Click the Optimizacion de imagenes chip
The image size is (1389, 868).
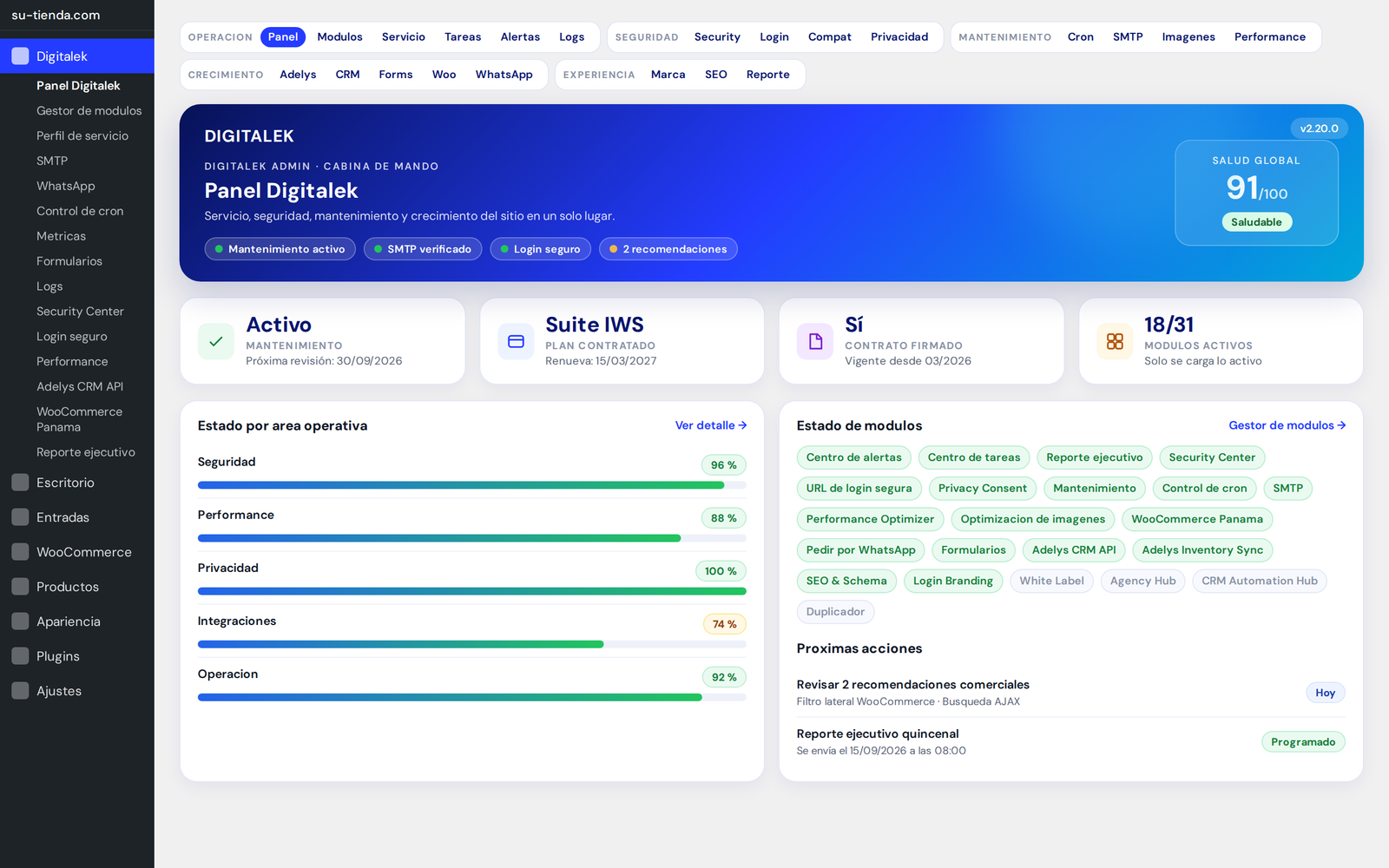[1032, 519]
